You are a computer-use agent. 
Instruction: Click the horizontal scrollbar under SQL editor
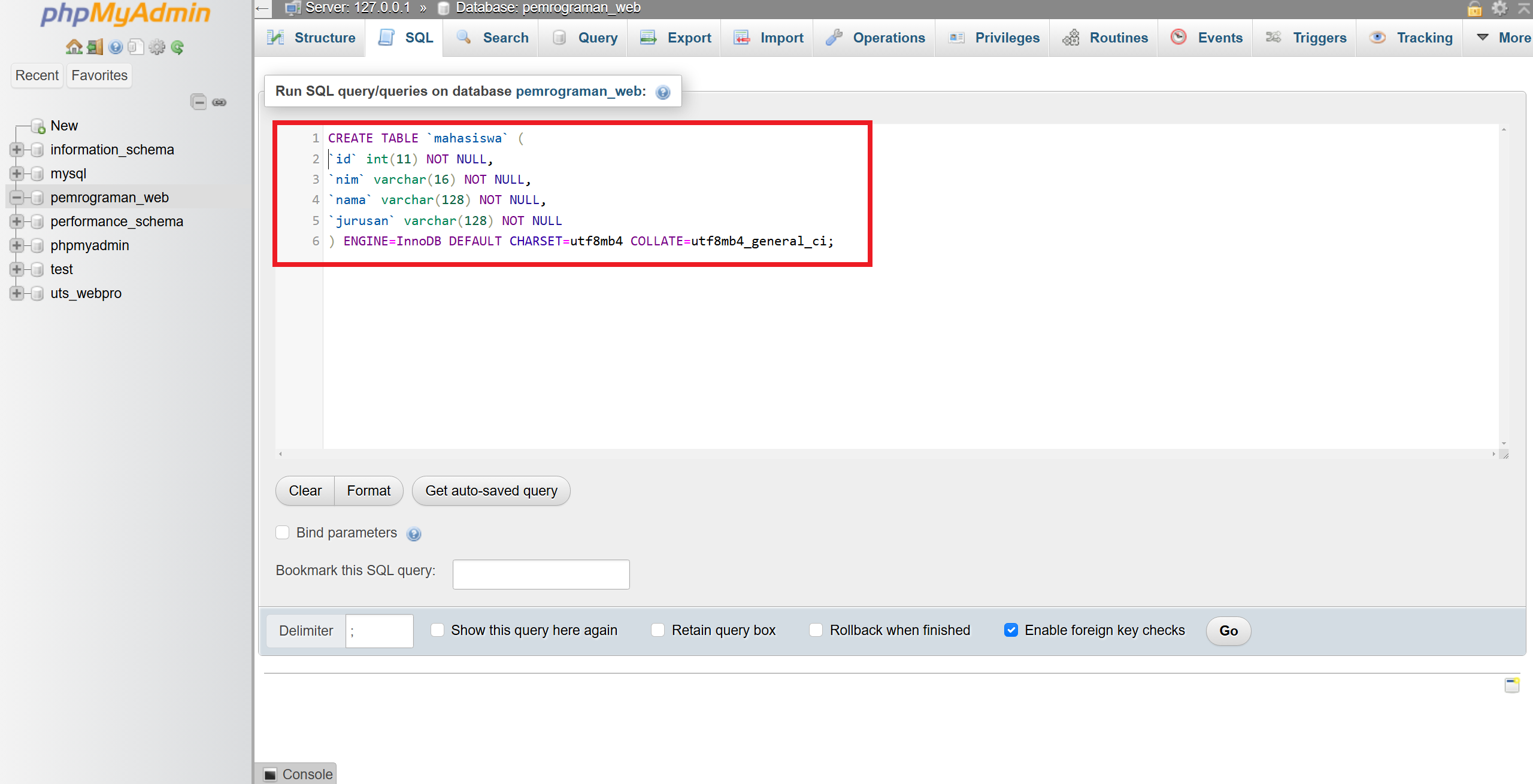click(x=886, y=454)
